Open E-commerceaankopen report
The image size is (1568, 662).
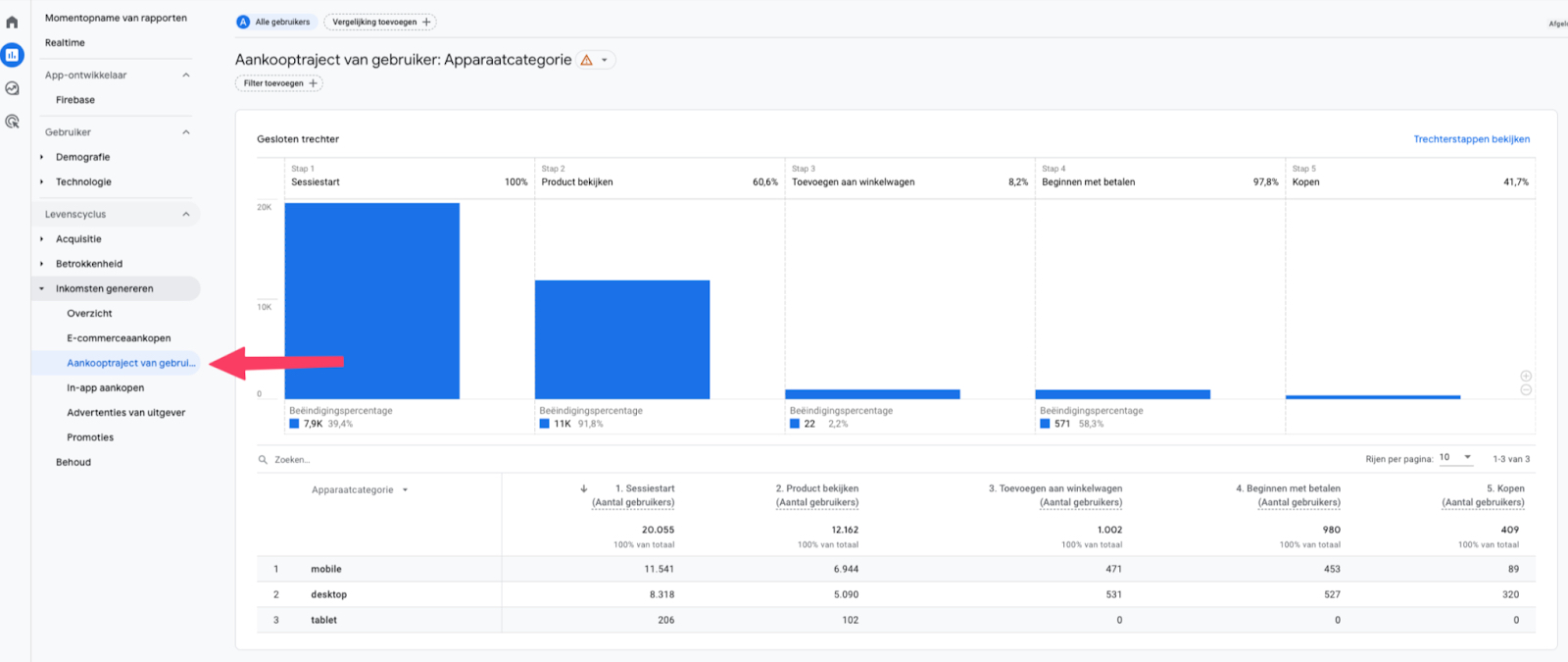pyautogui.click(x=119, y=338)
